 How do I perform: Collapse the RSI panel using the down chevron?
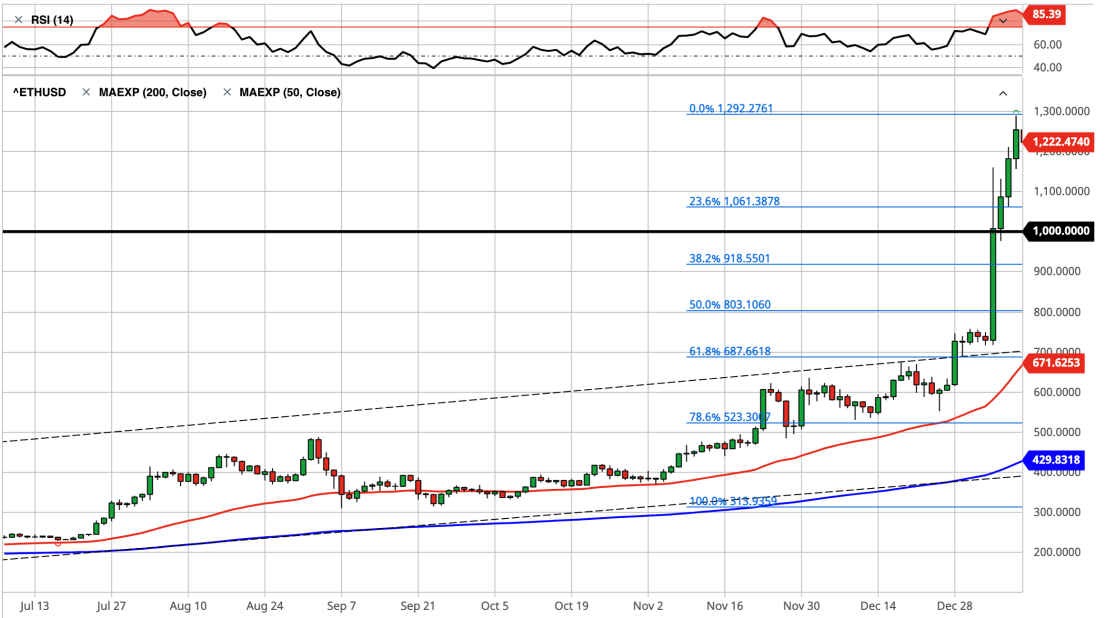(x=1002, y=21)
